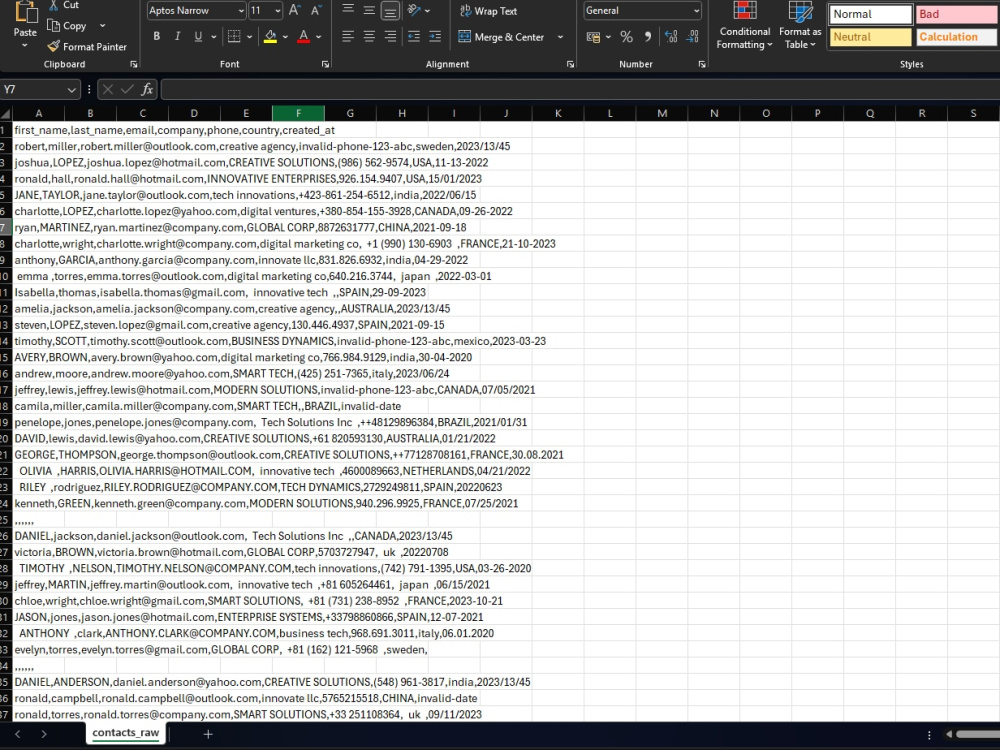The height and width of the screenshot is (750, 1000).
Task: Open the Aptos Narrow font name dropdown
Action: click(x=240, y=11)
